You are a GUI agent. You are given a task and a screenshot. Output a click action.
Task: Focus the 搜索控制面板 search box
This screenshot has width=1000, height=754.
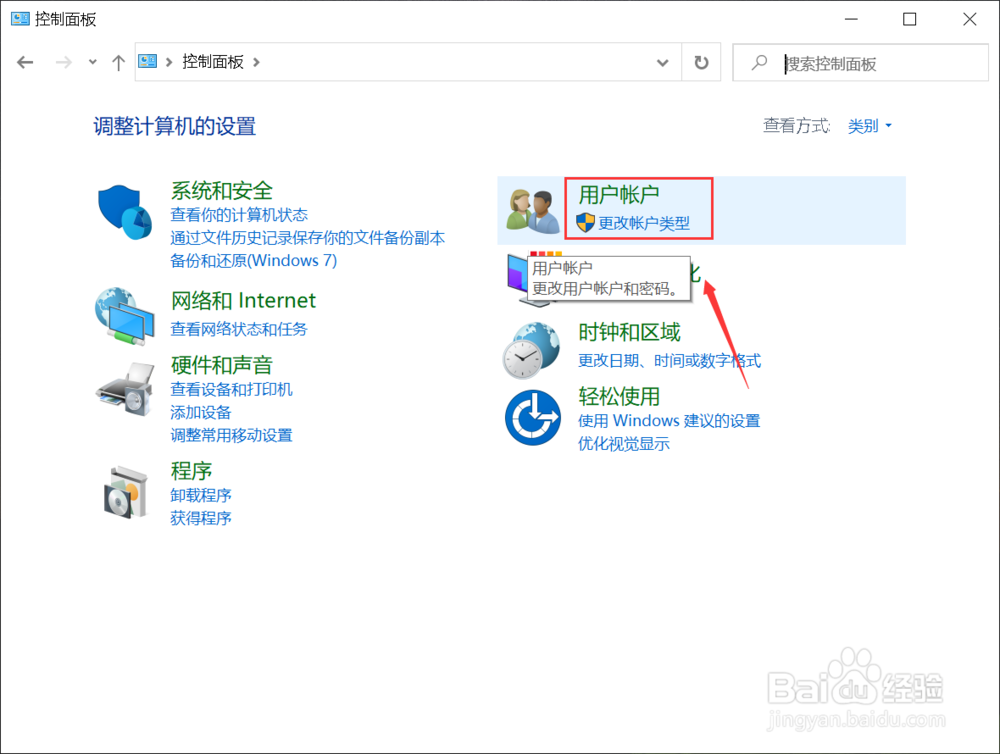860,63
